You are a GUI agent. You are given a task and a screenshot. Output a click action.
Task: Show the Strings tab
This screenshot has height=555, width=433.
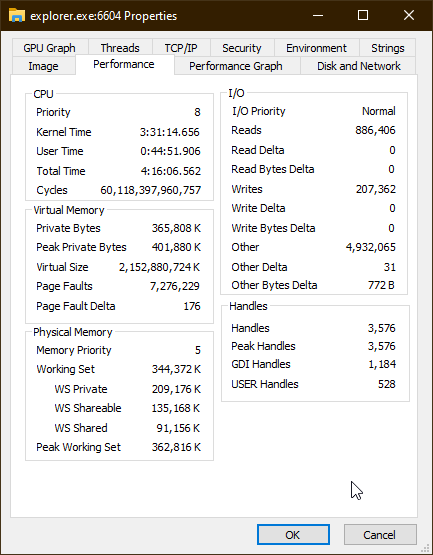click(388, 48)
